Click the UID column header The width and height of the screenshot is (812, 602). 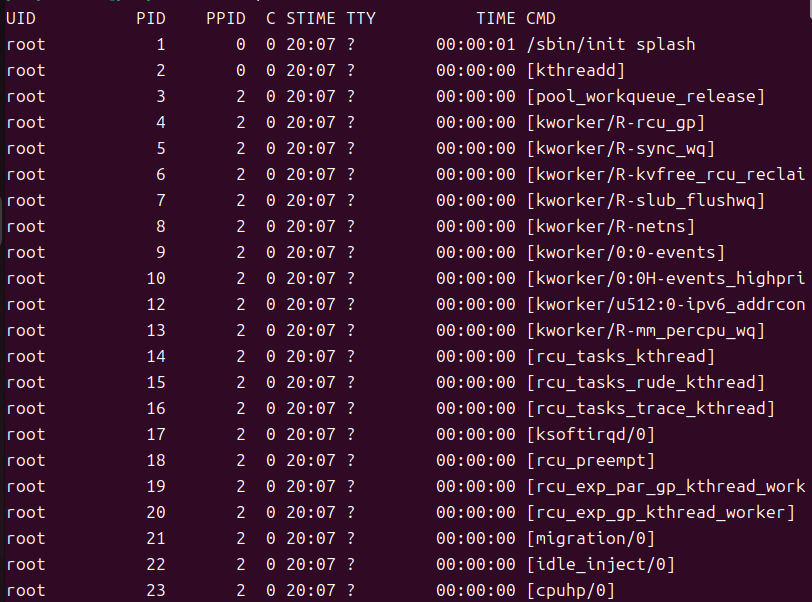click(21, 18)
